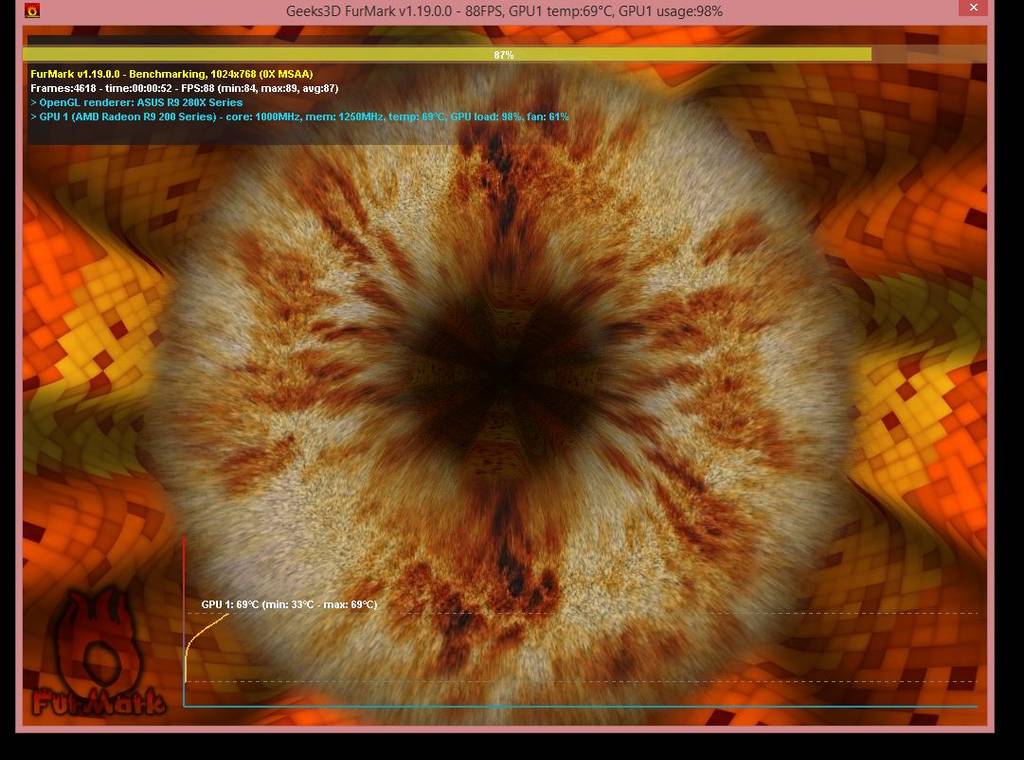Click the 'OpenGL renderer: ASUS R9 280X Series' line
The height and width of the screenshot is (760, 1024).
click(x=136, y=103)
